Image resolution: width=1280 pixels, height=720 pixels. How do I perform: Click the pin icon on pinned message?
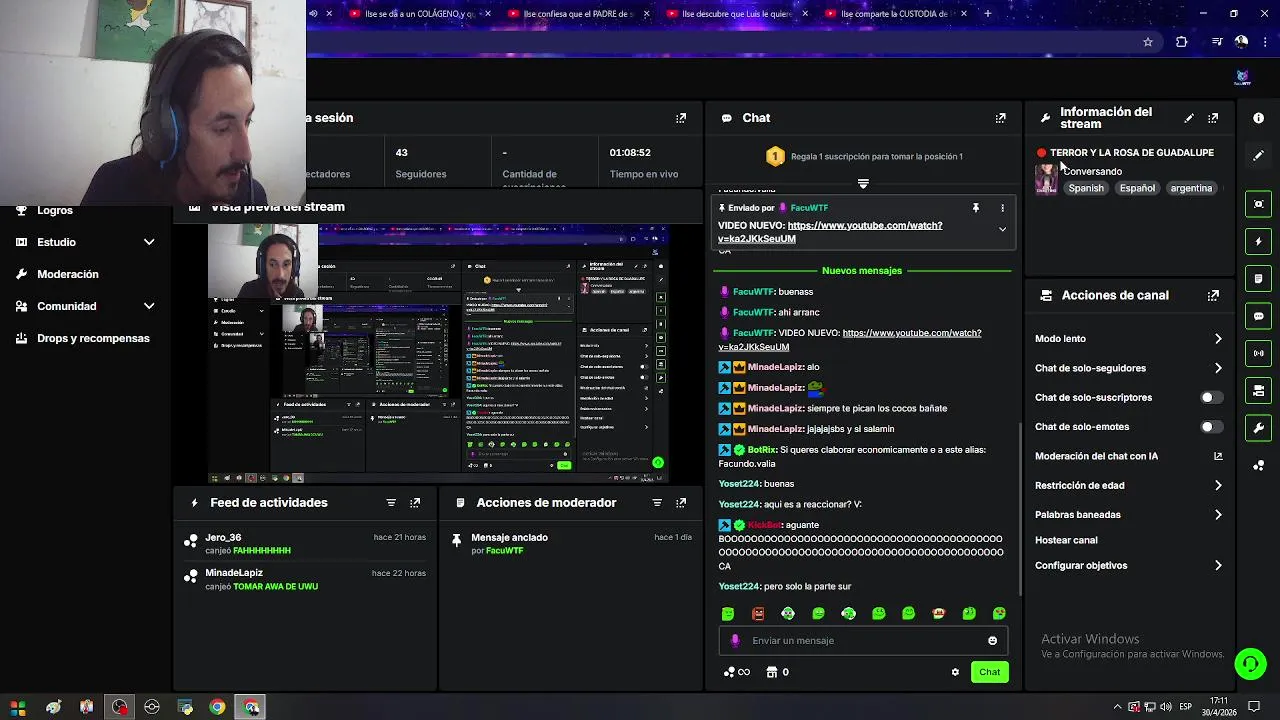coord(975,208)
